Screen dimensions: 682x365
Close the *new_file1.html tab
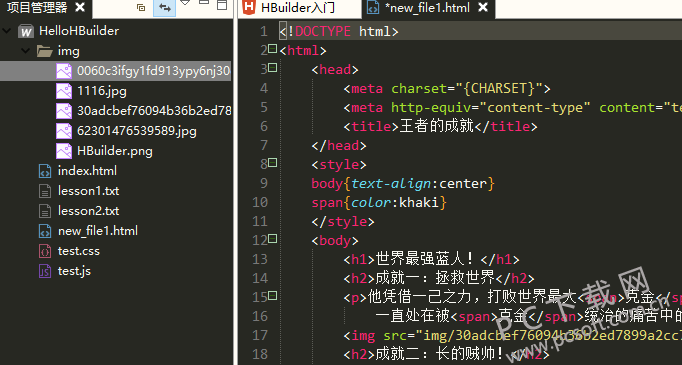point(483,7)
